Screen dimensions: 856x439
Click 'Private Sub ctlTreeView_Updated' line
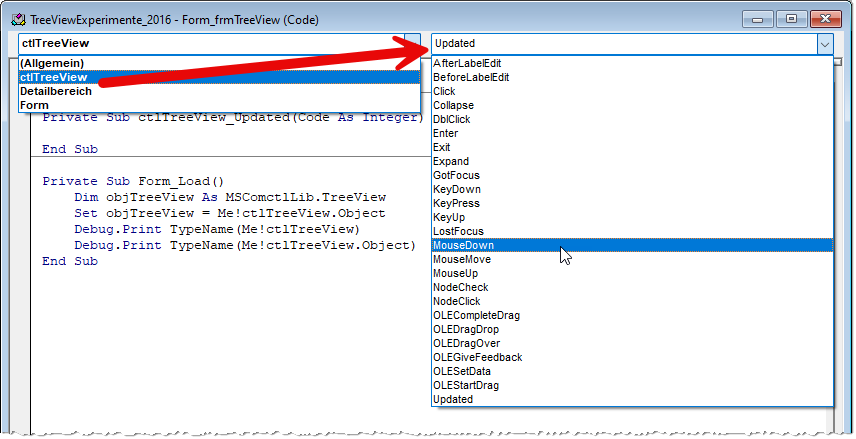(233, 117)
